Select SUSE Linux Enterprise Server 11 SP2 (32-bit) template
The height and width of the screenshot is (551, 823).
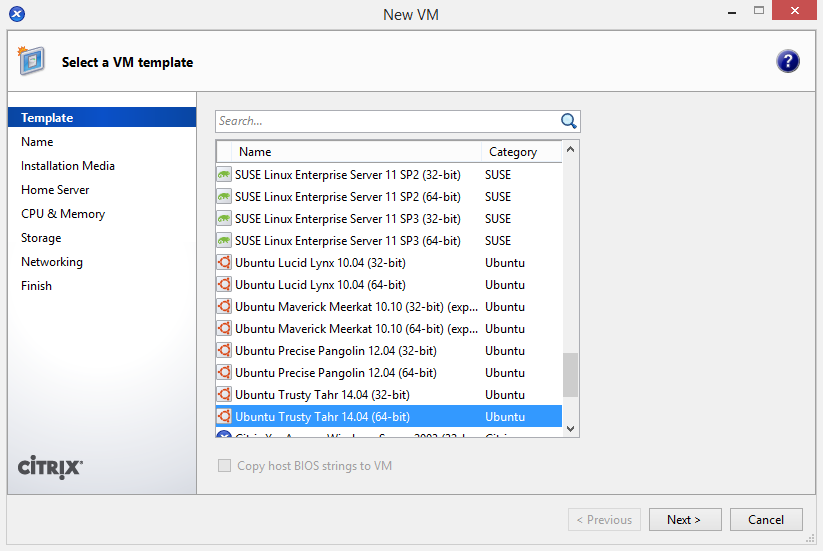(x=389, y=175)
